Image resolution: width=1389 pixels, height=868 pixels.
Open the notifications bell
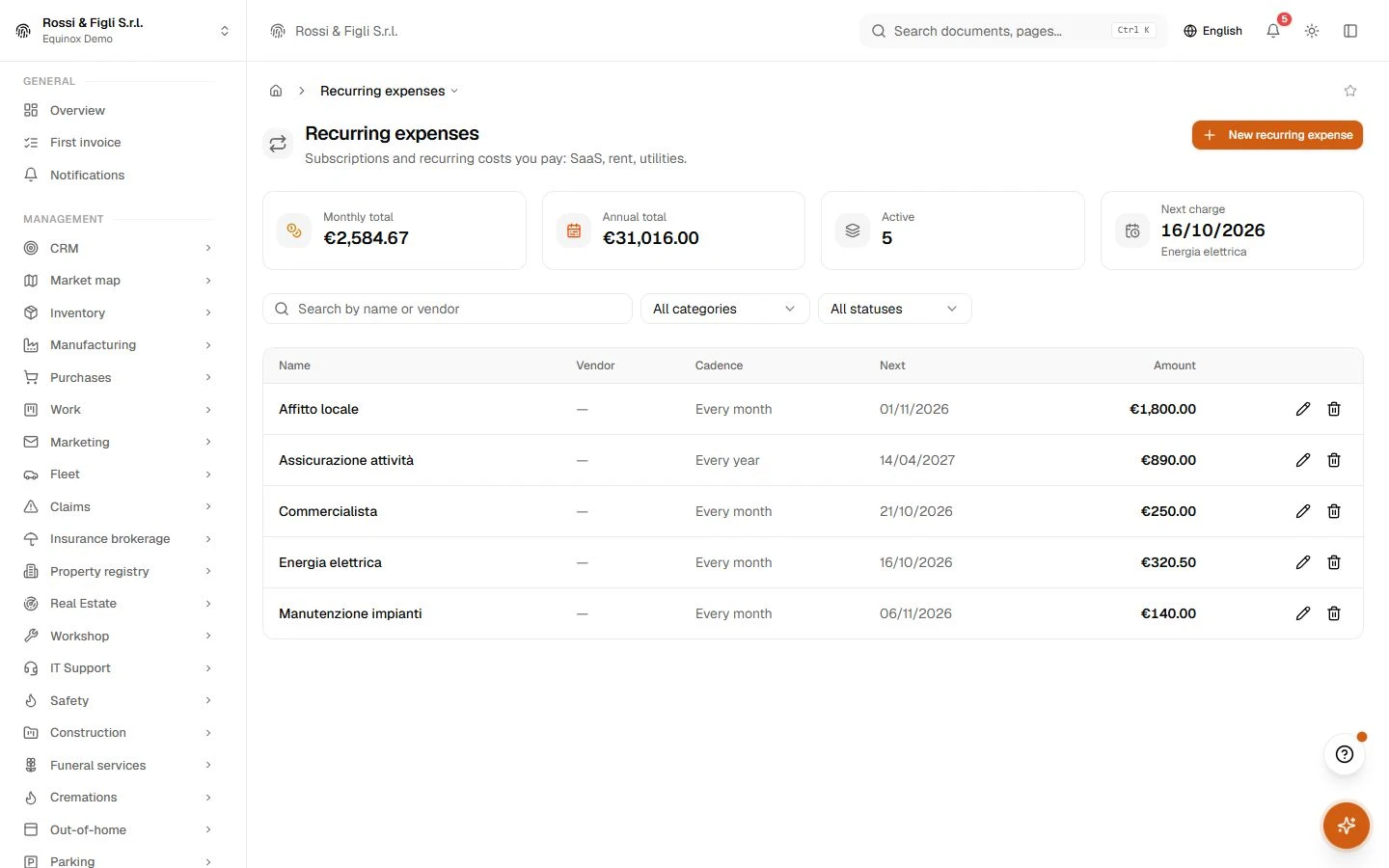click(1273, 31)
